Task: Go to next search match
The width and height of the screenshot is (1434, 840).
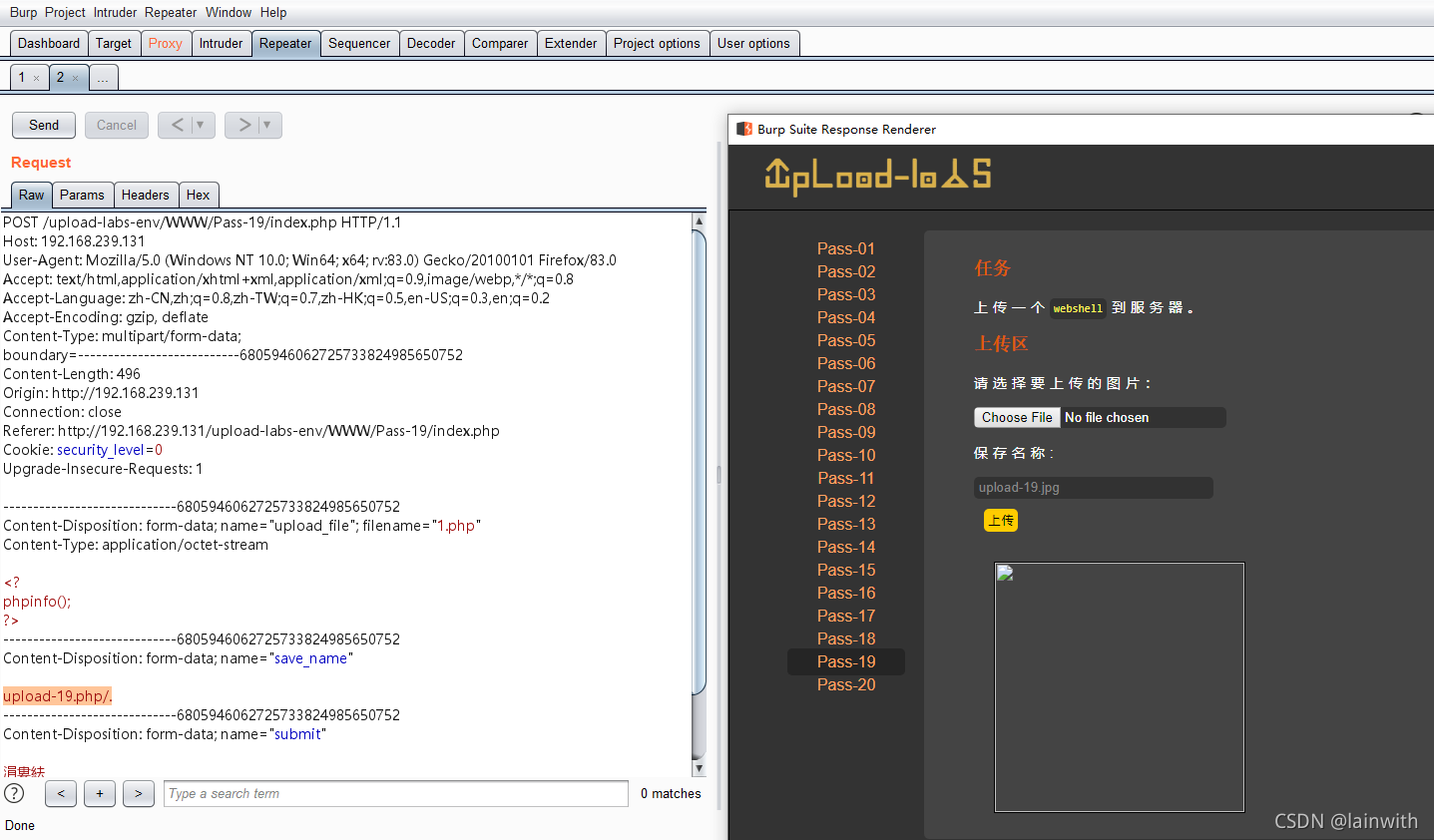Action: (x=139, y=793)
